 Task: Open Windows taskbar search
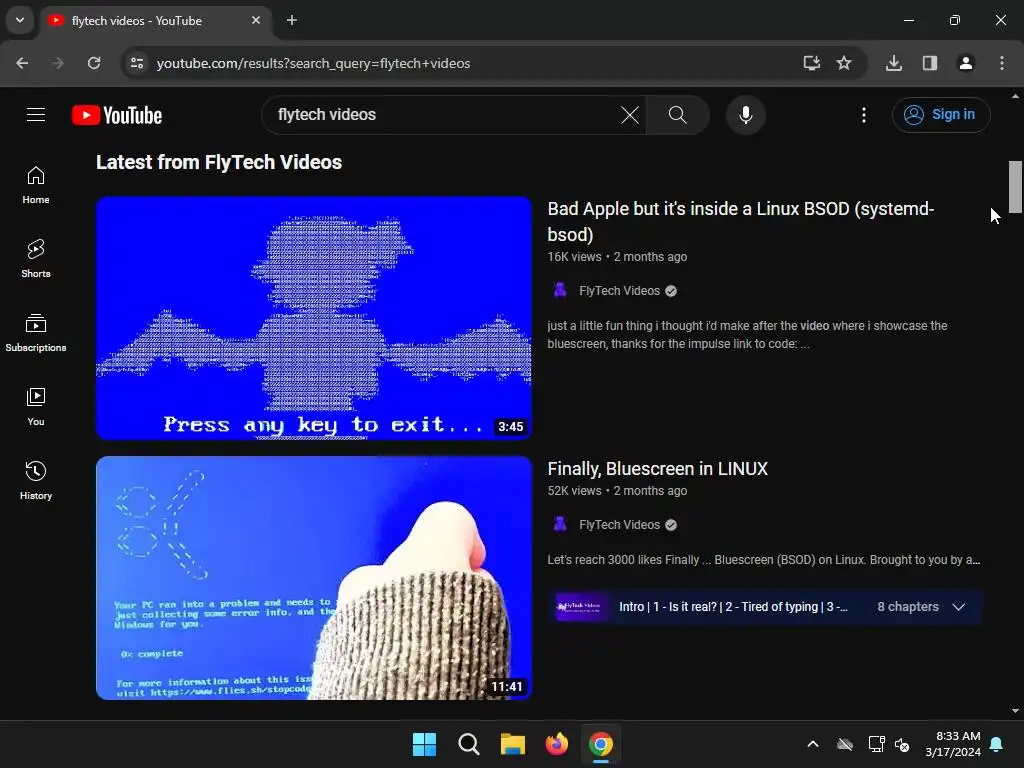pos(468,744)
